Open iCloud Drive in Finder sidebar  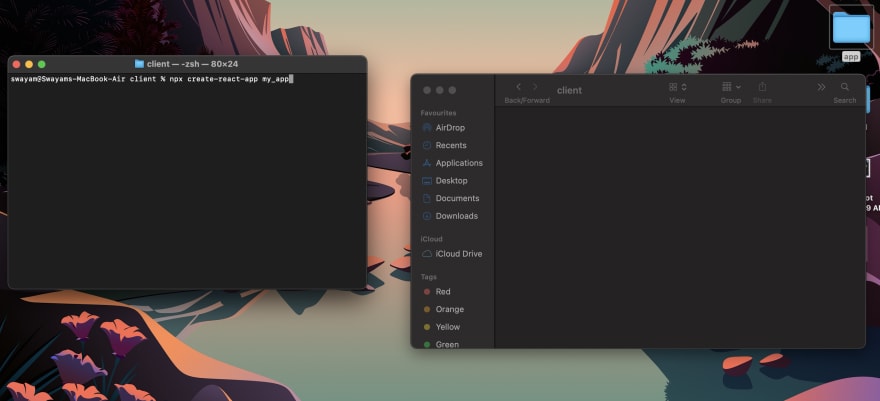click(452, 254)
